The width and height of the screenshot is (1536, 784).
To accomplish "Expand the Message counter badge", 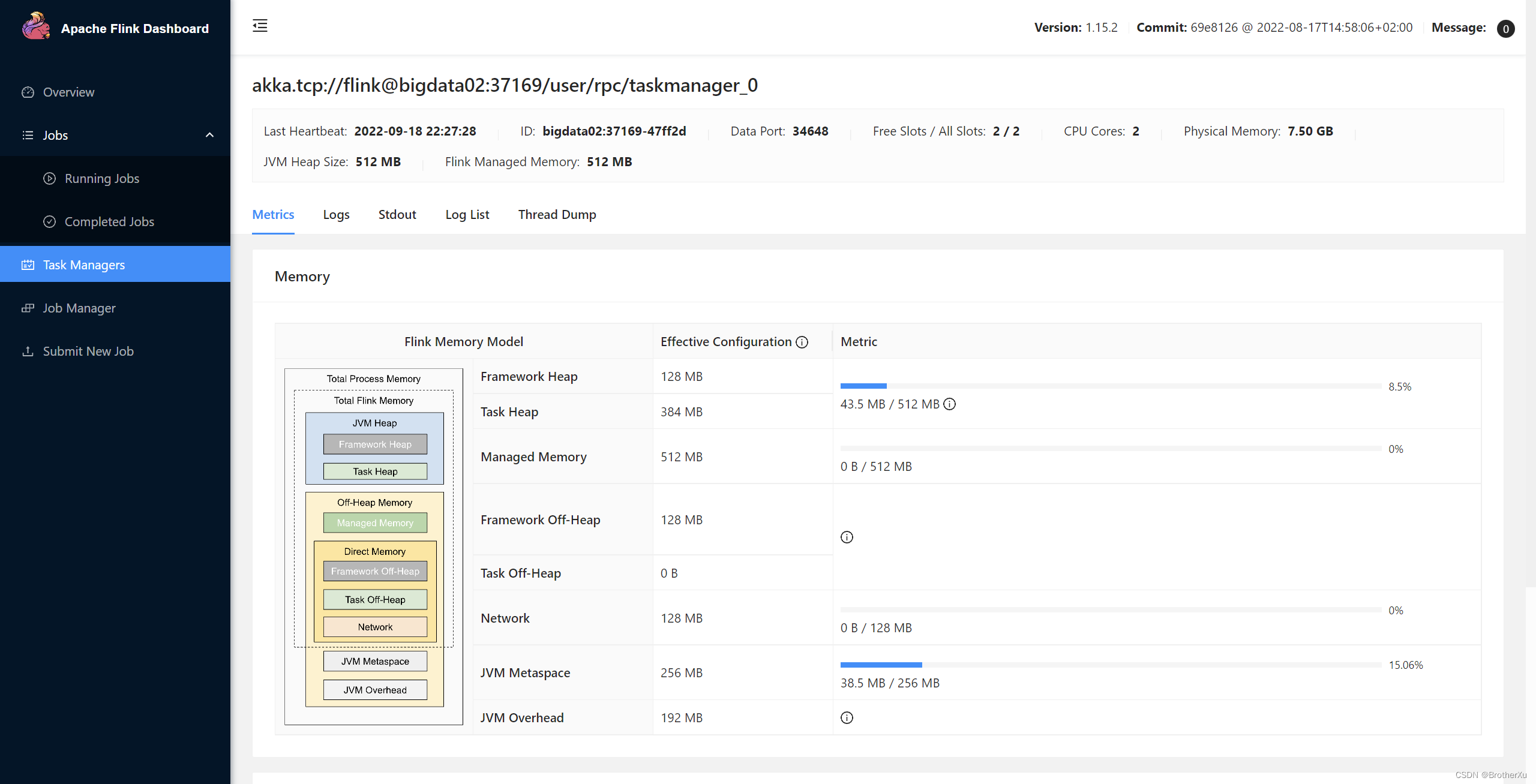I will 1506,28.
